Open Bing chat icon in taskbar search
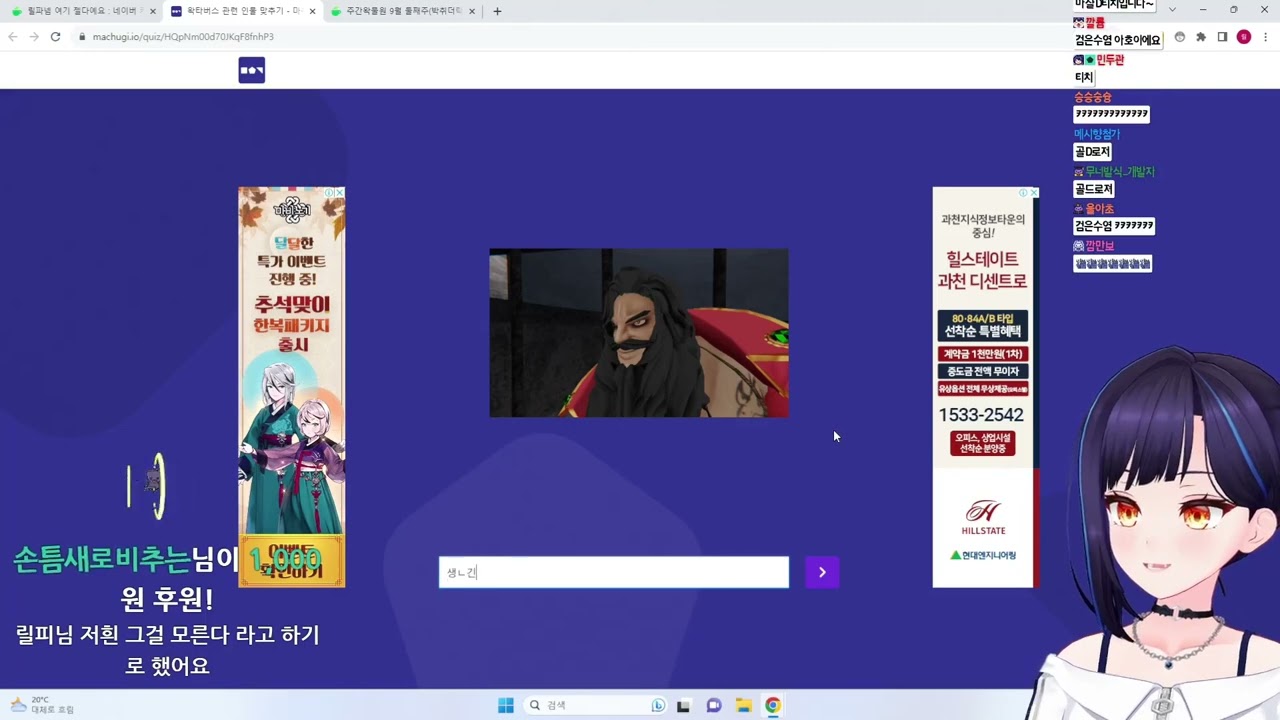The width and height of the screenshot is (1280, 720). click(x=658, y=705)
